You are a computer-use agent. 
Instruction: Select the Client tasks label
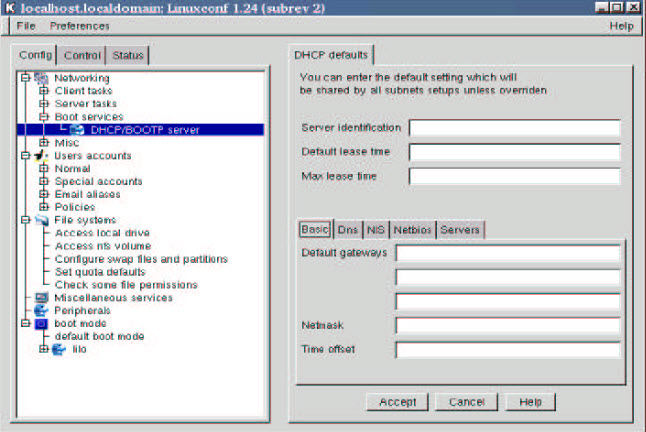(83, 91)
